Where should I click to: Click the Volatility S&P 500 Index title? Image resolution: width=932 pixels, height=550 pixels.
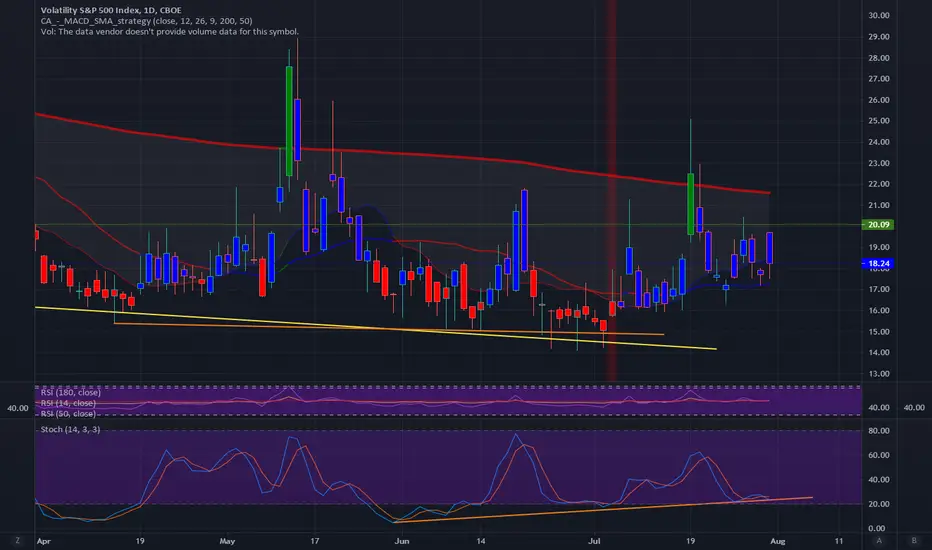pyautogui.click(x=111, y=10)
